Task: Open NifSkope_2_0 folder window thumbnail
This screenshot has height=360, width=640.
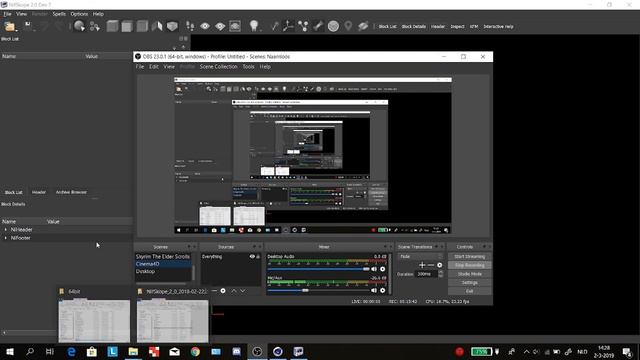Action: point(172,321)
